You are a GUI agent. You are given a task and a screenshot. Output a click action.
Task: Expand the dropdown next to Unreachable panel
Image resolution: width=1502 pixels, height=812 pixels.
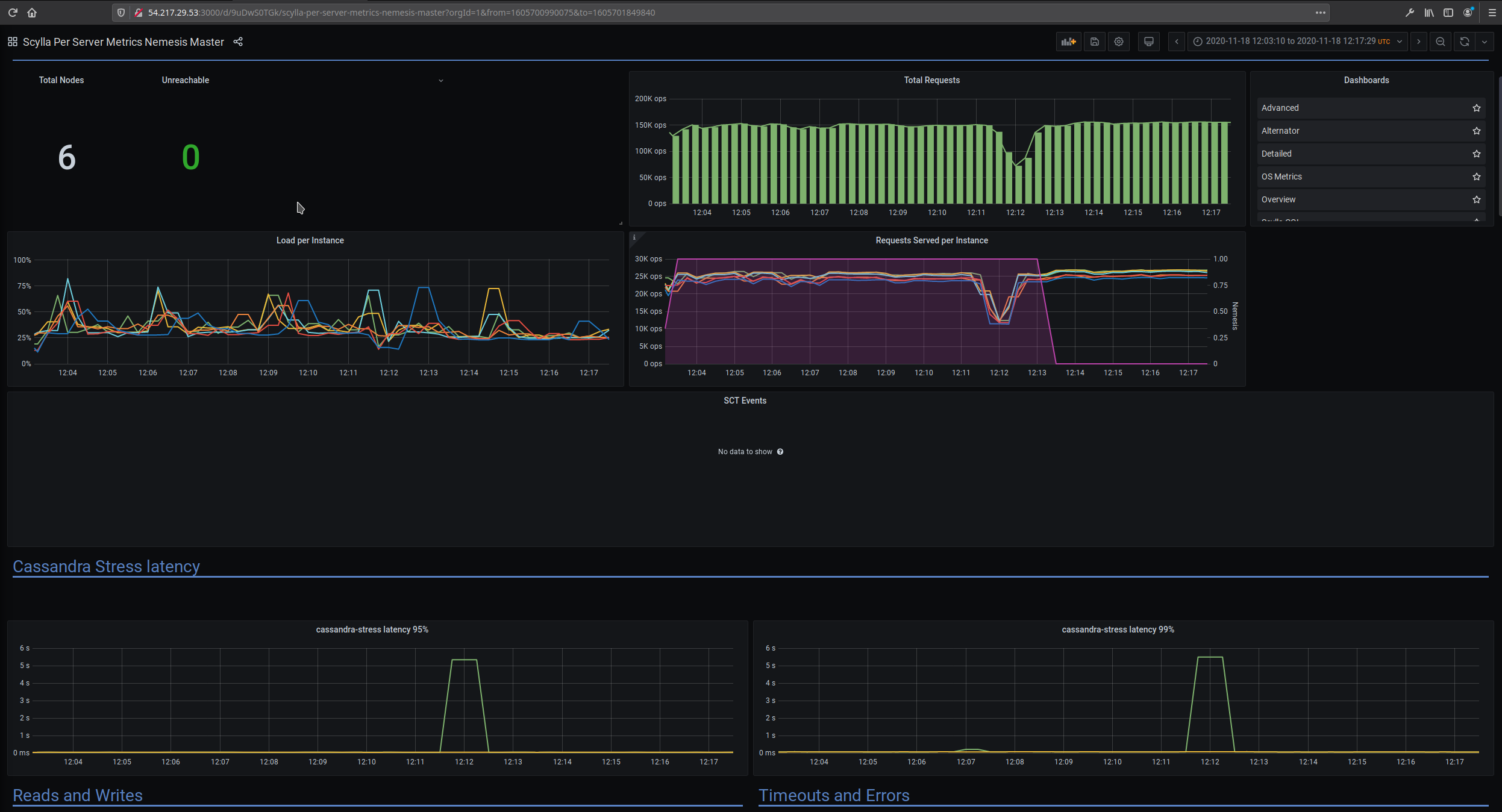[440, 80]
